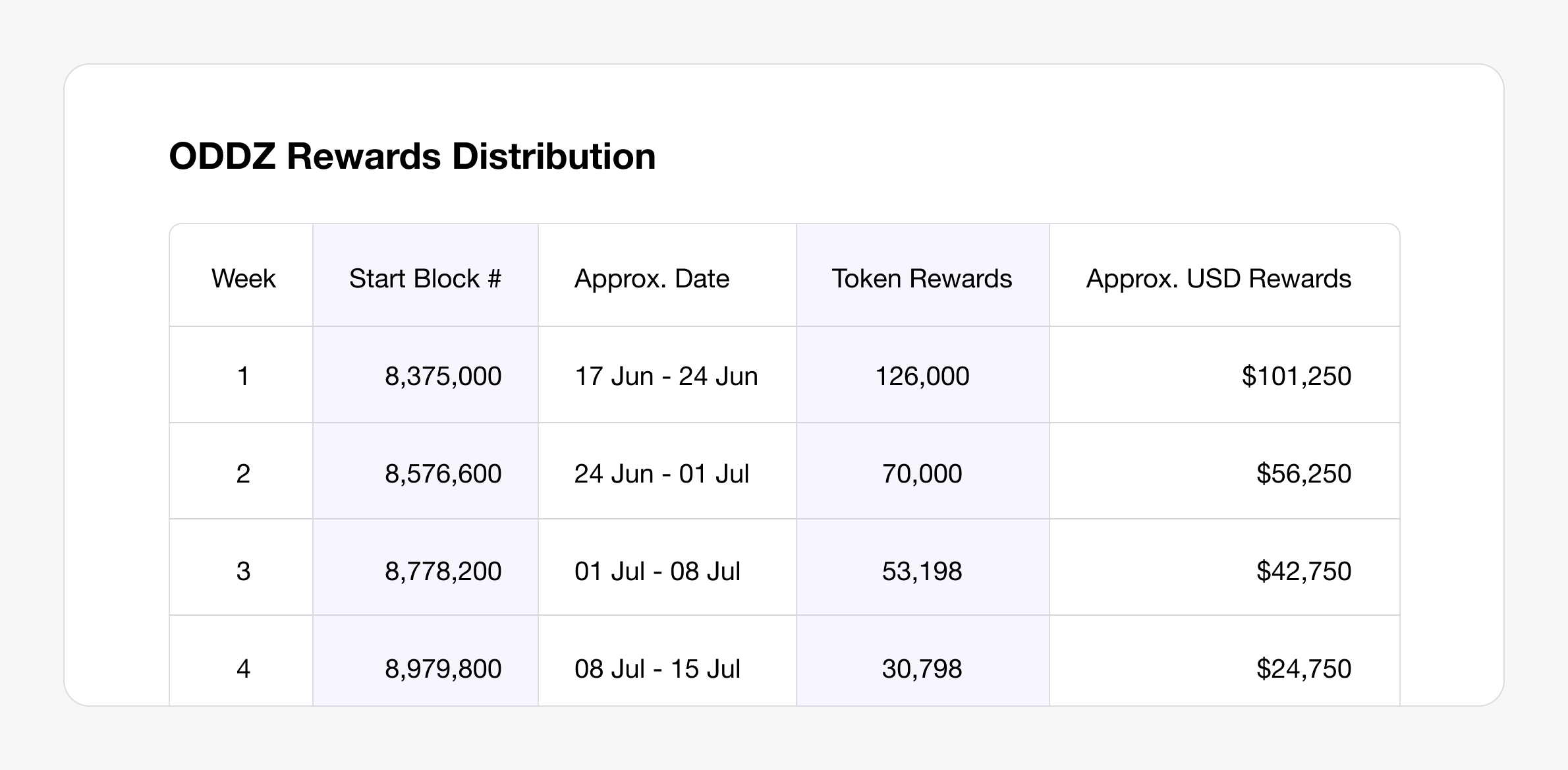This screenshot has height=770, width=1568.
Task: Select the $101,250 USD rewards cell
Action: (1296, 376)
